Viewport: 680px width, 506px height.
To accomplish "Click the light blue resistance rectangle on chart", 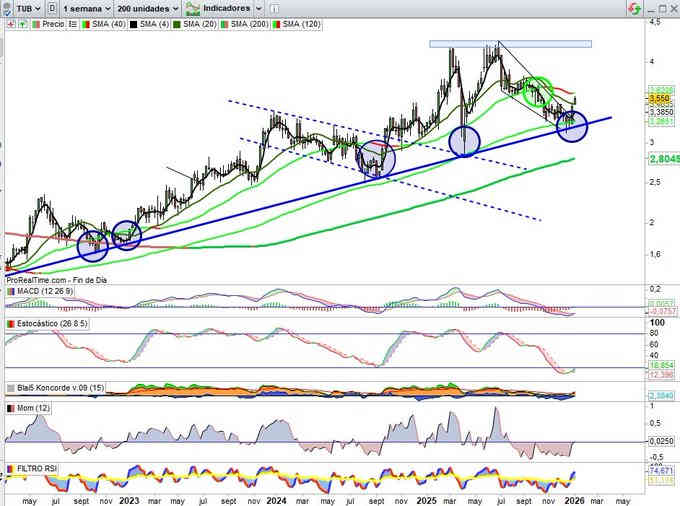I will pyautogui.click(x=510, y=44).
